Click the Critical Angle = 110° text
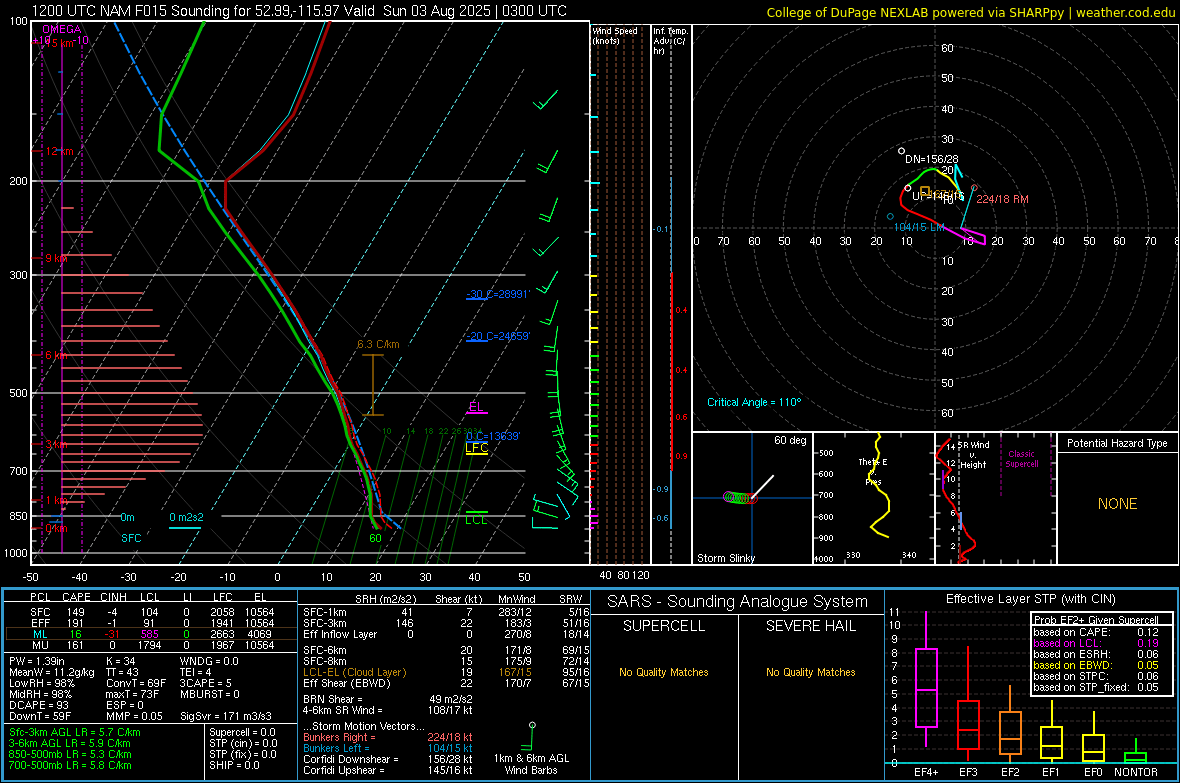The image size is (1180, 783). click(x=754, y=402)
